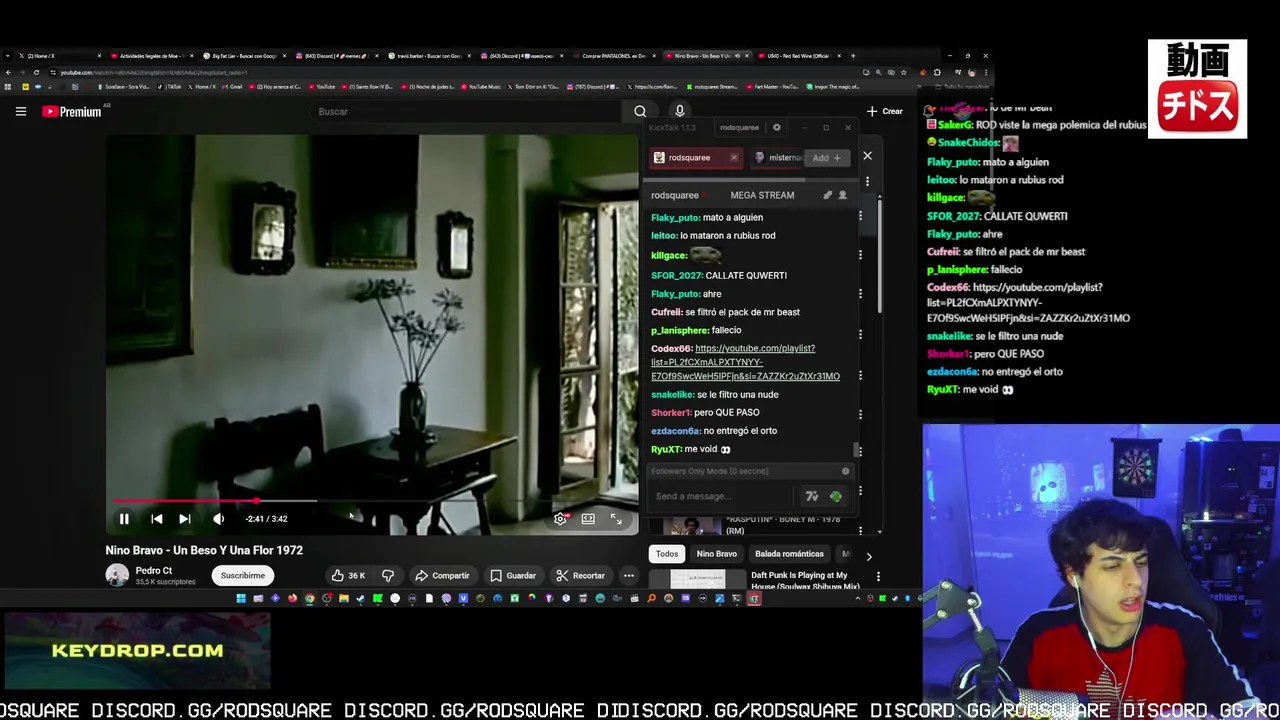
Task: Open the YouTube hamburger guide menu
Action: pyautogui.click(x=20, y=111)
